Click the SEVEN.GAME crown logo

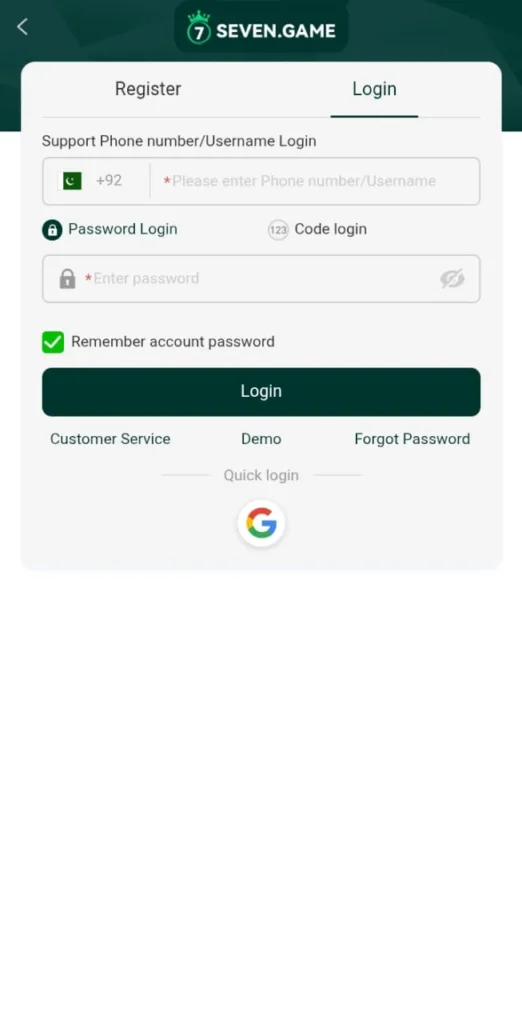199,27
